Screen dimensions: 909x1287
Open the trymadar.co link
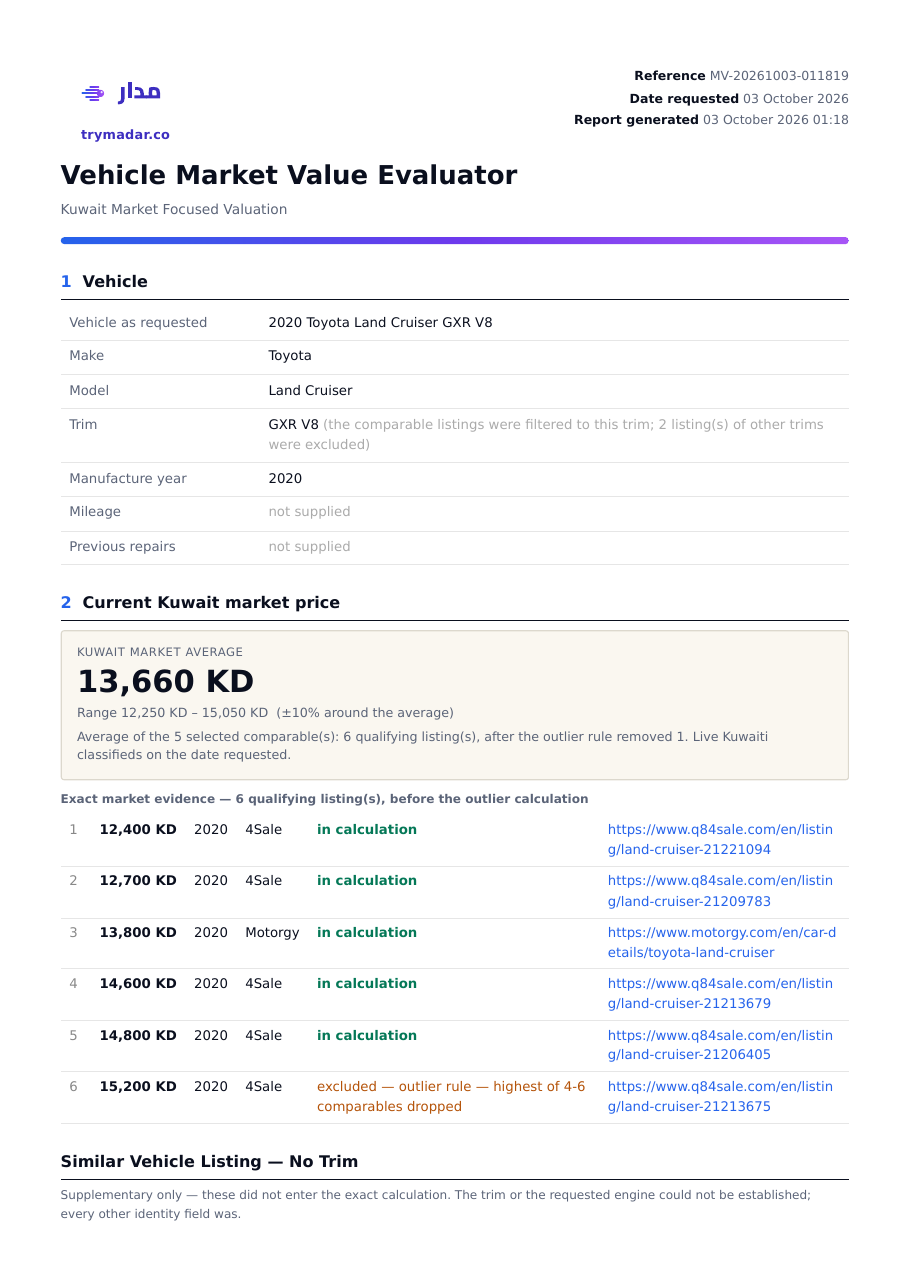[125, 135]
